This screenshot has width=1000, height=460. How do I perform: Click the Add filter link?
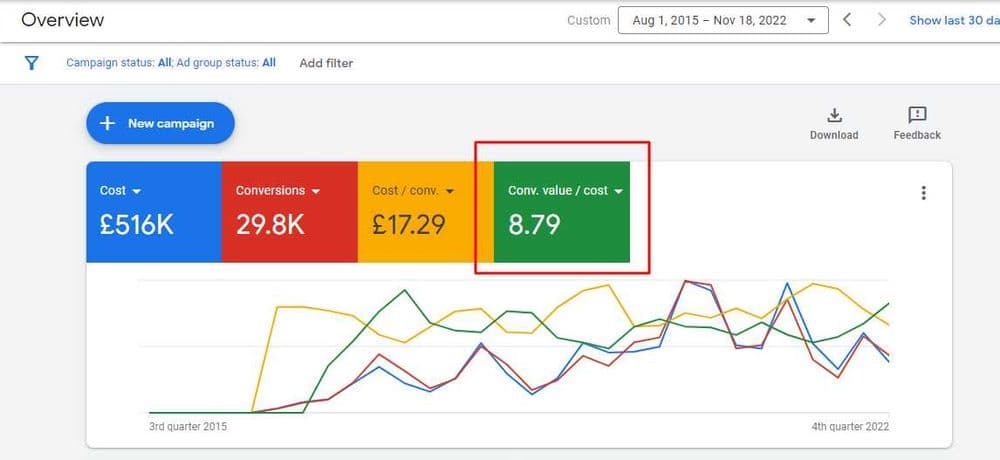(326, 63)
